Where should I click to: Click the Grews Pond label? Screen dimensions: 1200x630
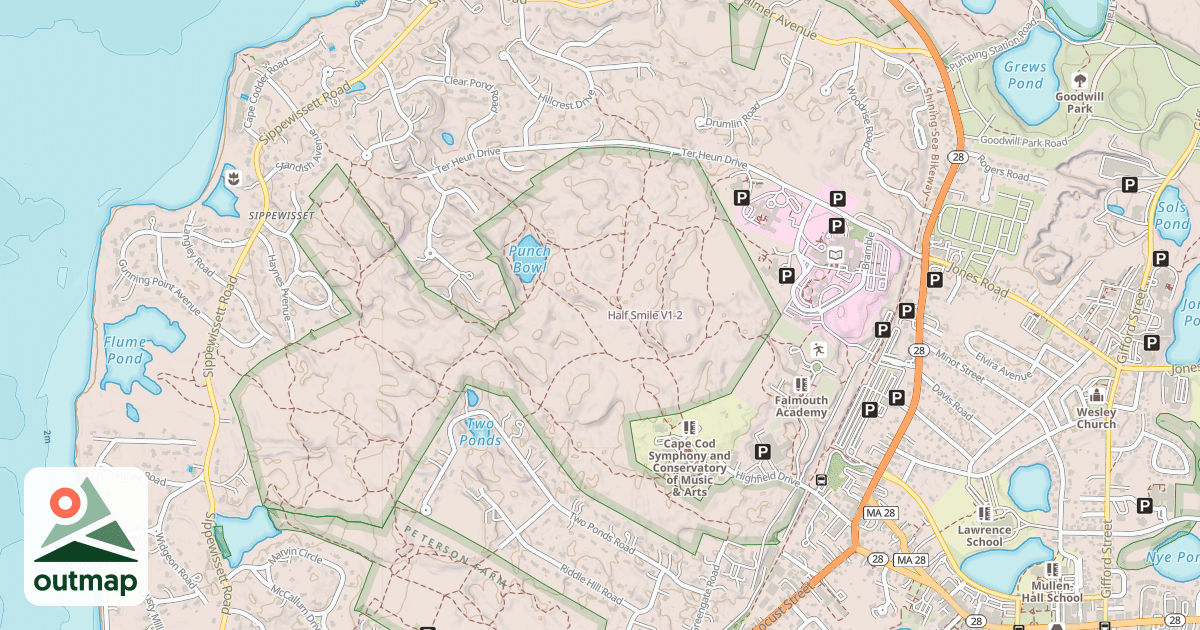coord(1025,75)
